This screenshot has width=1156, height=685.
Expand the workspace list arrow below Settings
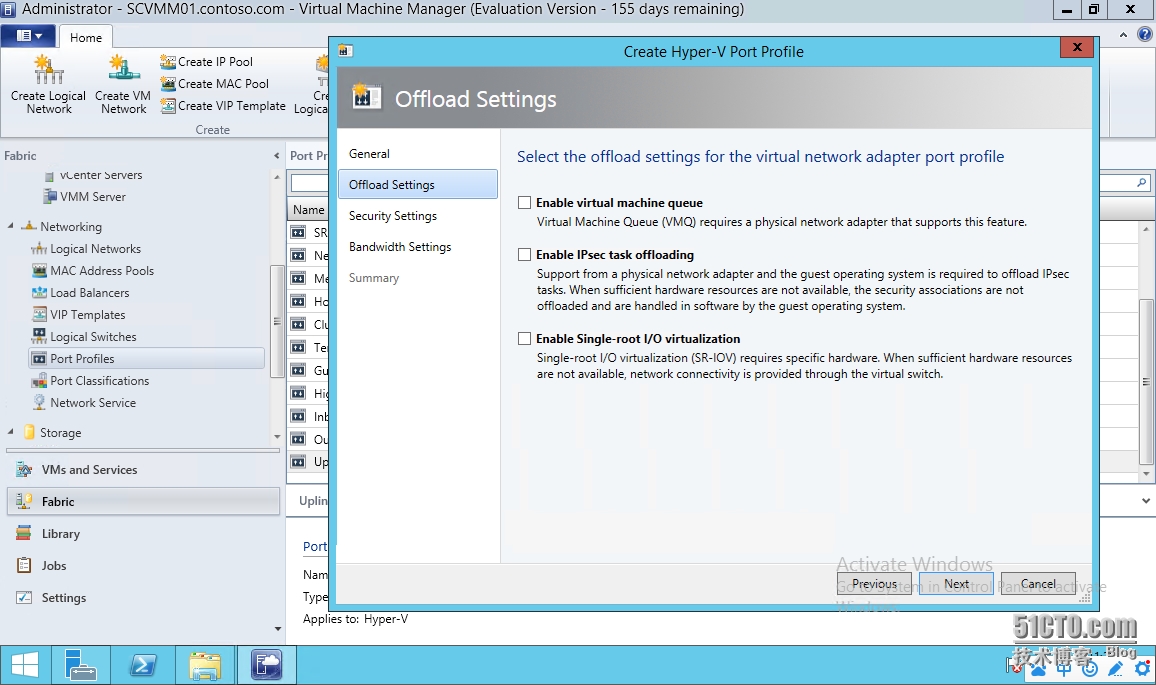click(x=278, y=629)
